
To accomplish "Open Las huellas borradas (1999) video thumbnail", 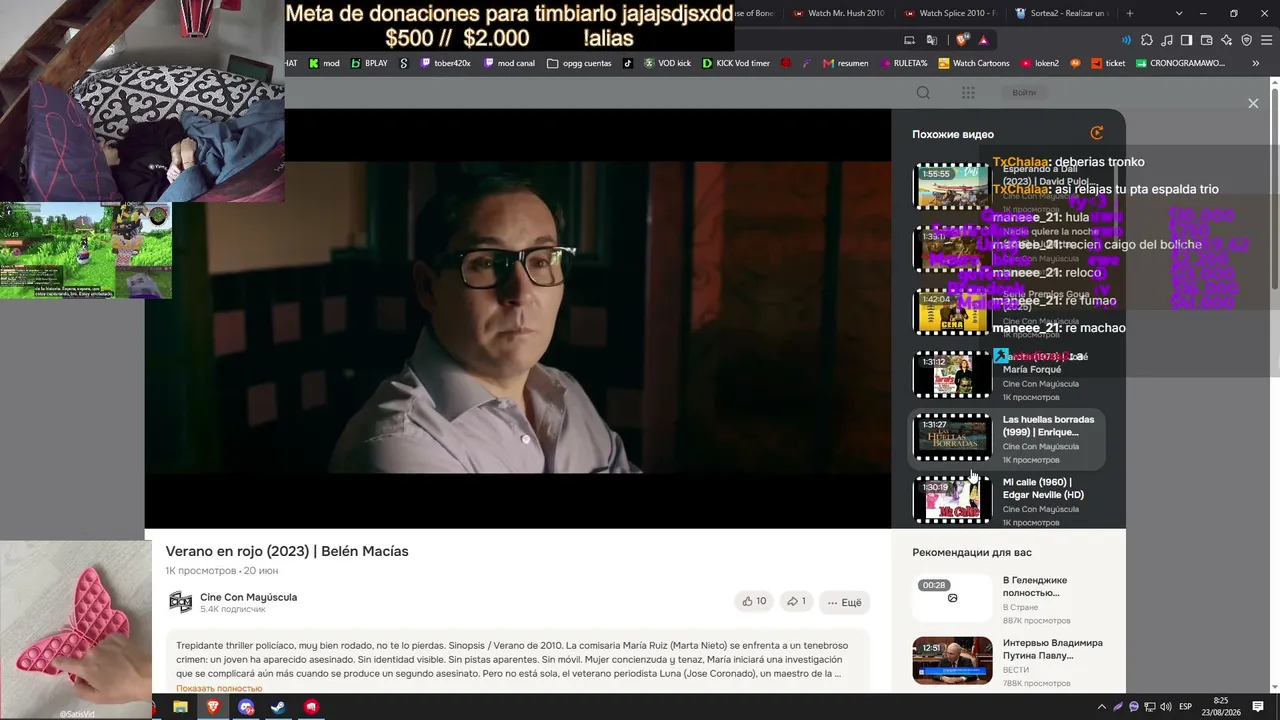I will pyautogui.click(x=952, y=437).
